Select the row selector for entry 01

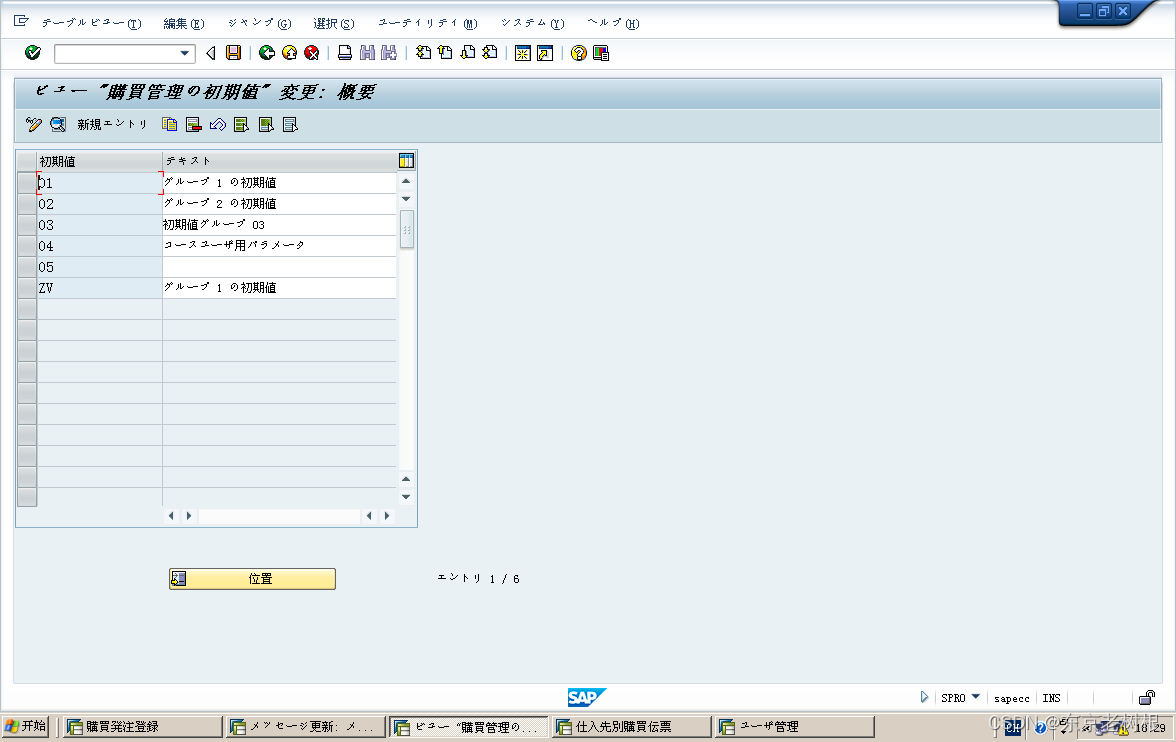26,182
